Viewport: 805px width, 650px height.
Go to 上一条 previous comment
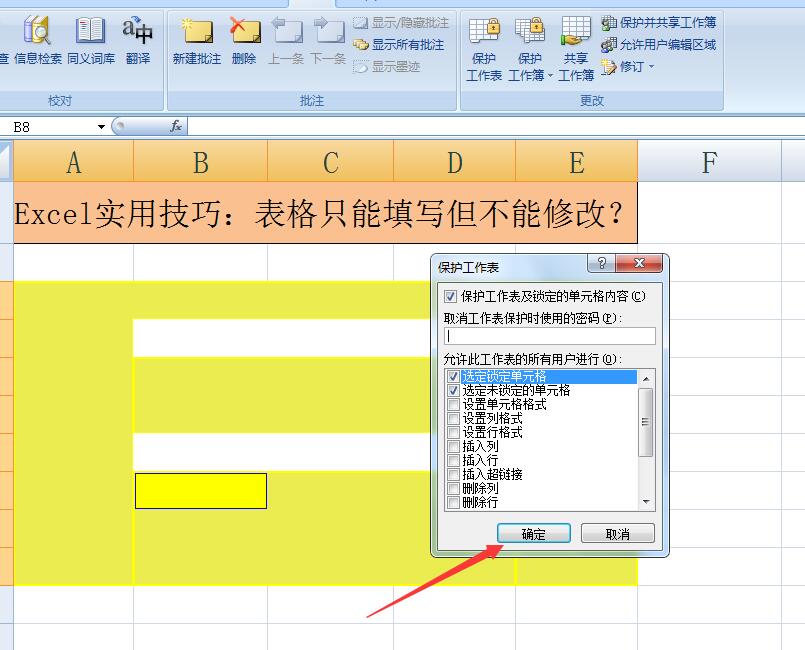click(286, 41)
